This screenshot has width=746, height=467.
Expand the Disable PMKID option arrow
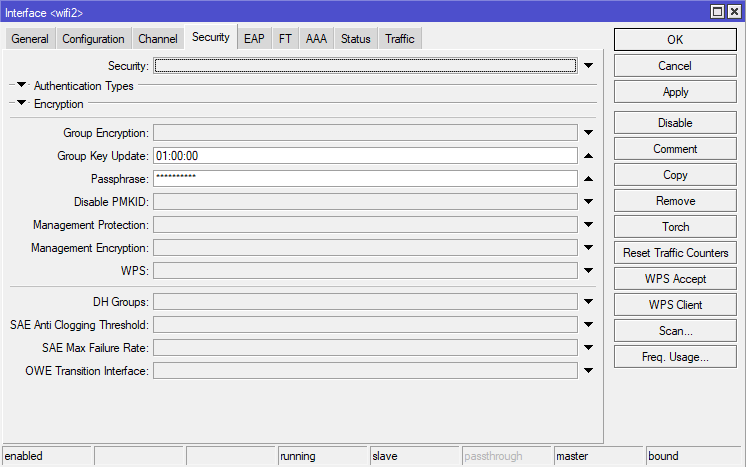click(x=589, y=202)
